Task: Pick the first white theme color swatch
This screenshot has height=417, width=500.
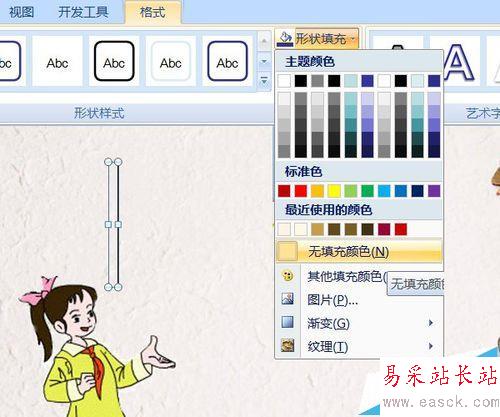Action: (284, 81)
